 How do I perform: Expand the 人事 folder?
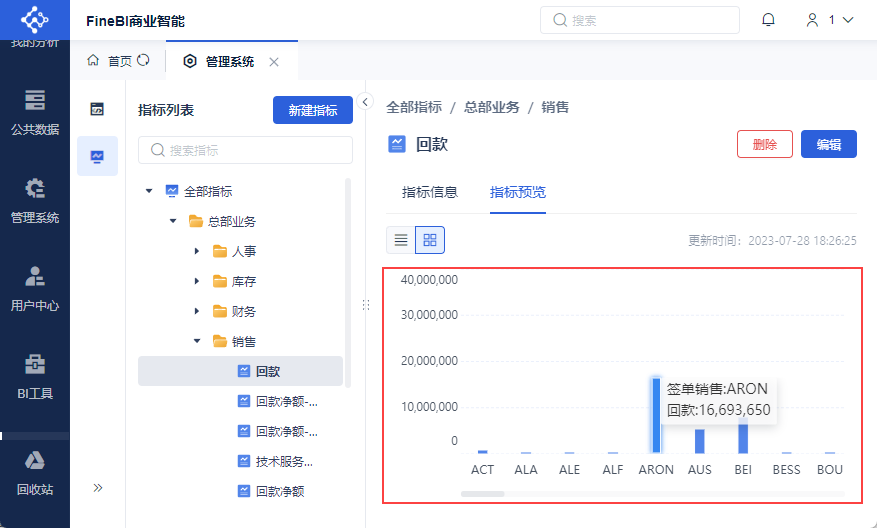[197, 251]
